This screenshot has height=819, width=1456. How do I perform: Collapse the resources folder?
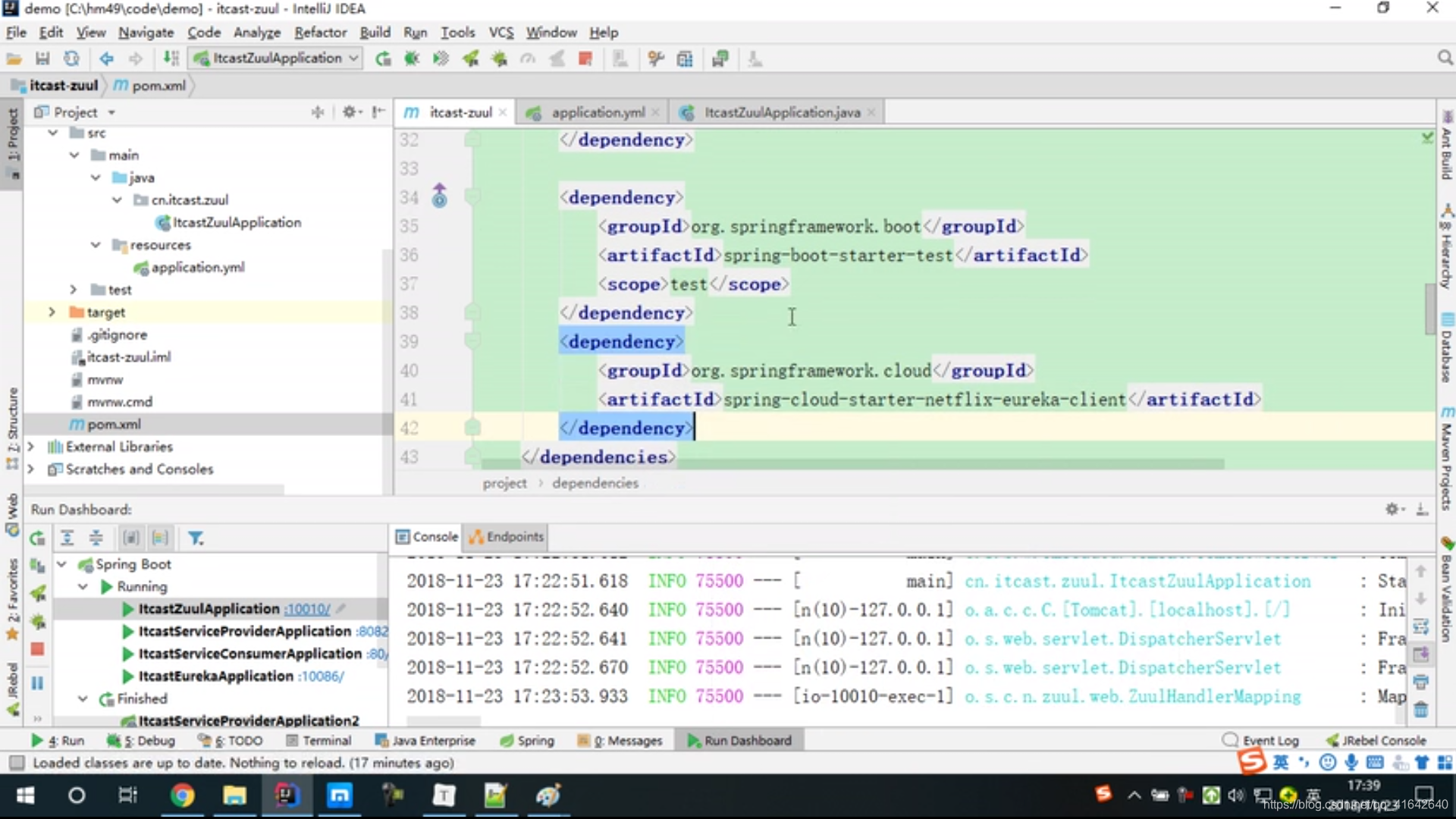tap(95, 245)
